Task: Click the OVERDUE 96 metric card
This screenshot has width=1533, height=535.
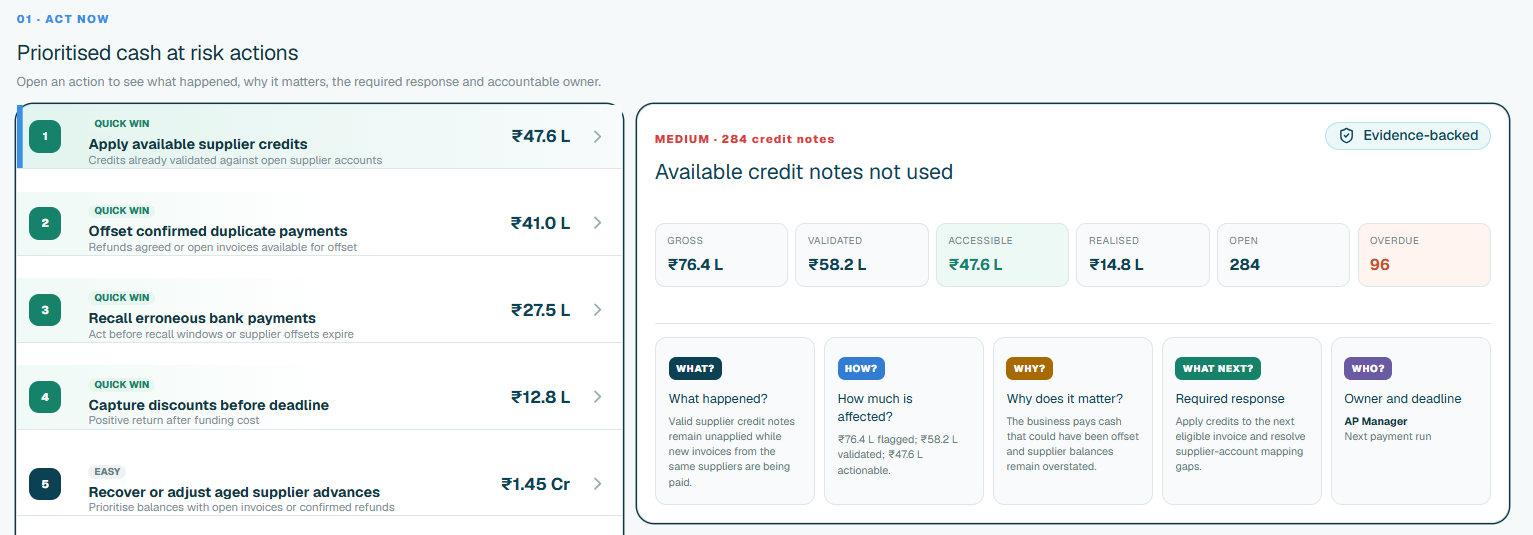Action: pos(1424,255)
